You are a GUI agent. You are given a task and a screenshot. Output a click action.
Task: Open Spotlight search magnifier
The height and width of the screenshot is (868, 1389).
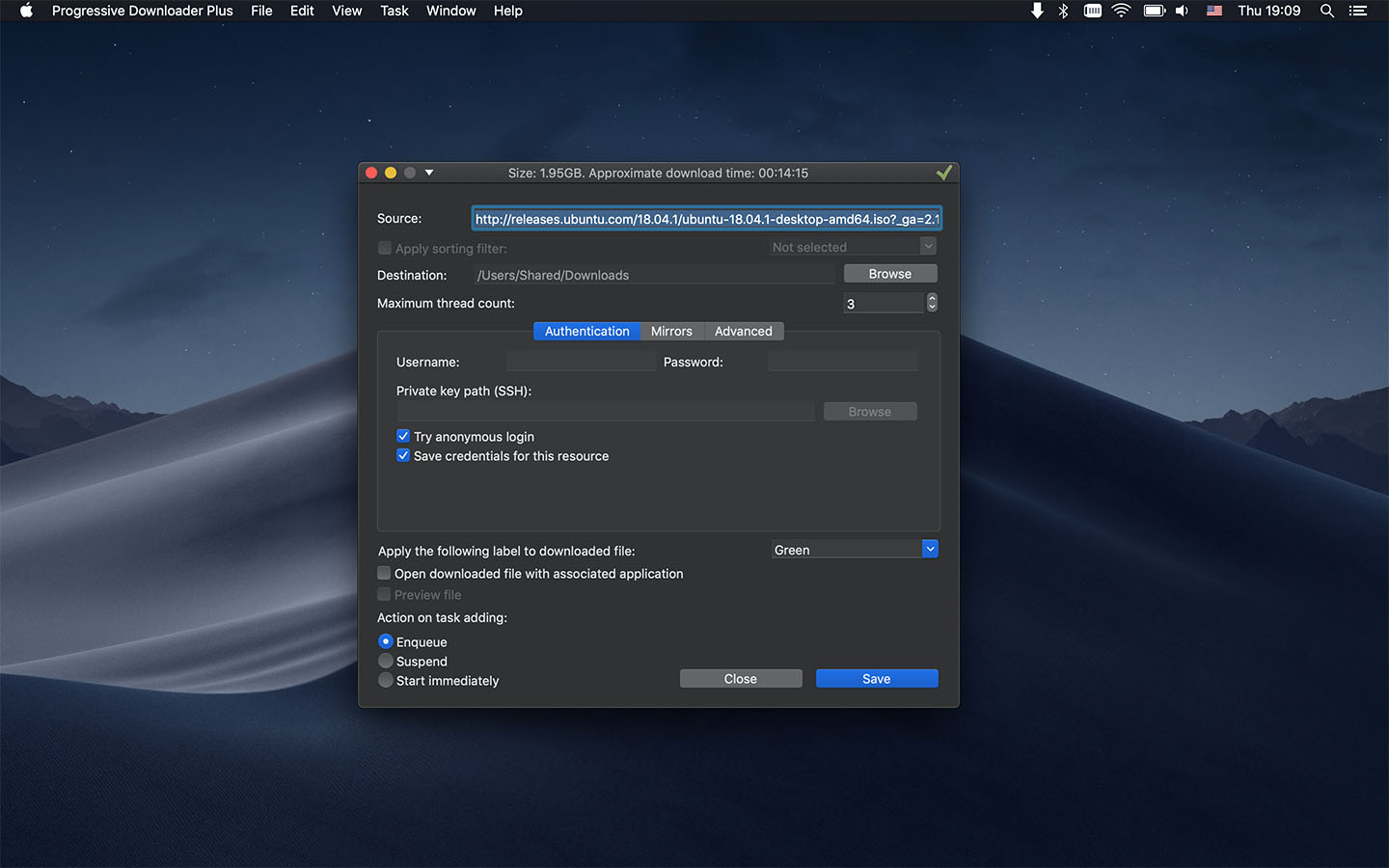click(x=1327, y=11)
